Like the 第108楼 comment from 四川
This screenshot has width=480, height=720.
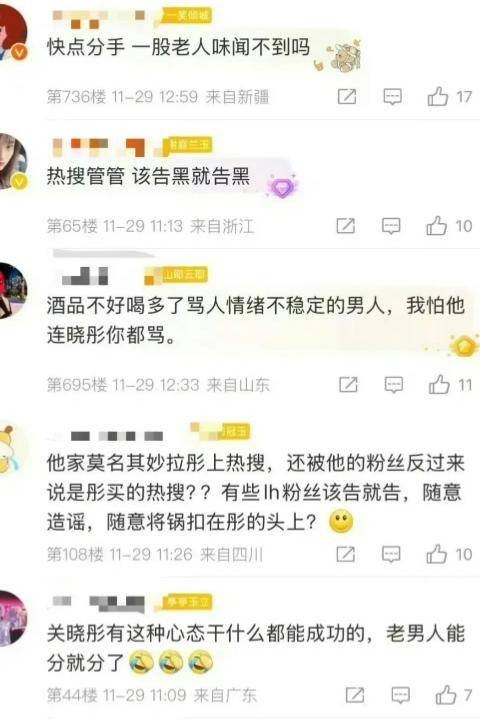pos(436,554)
